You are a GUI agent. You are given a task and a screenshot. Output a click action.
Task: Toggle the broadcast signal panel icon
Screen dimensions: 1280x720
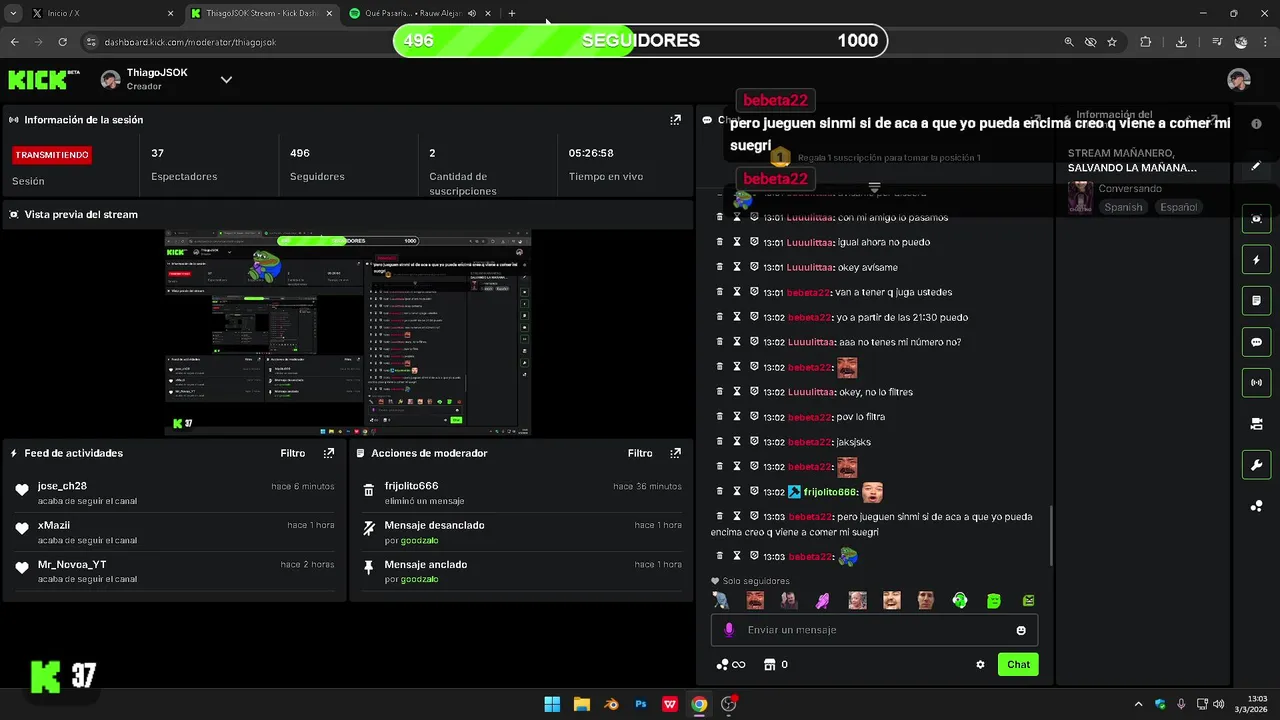1256,383
